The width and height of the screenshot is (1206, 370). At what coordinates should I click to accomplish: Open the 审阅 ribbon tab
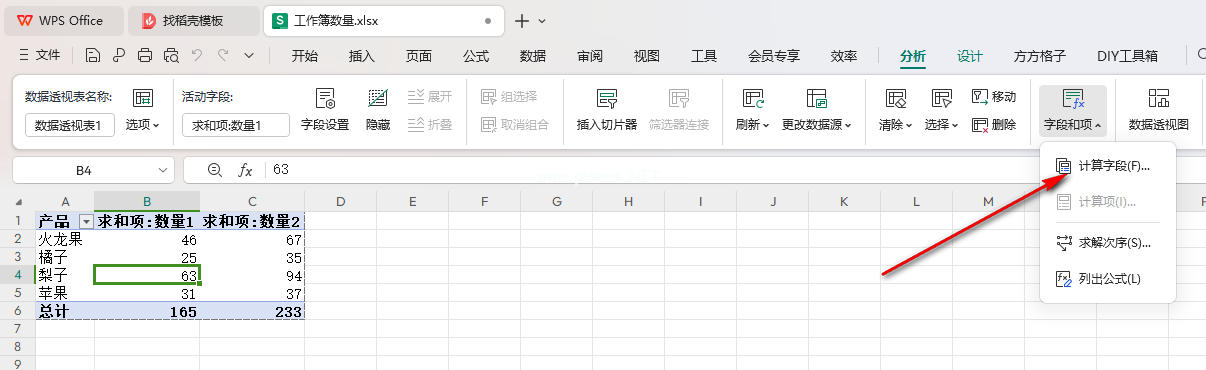(590, 56)
